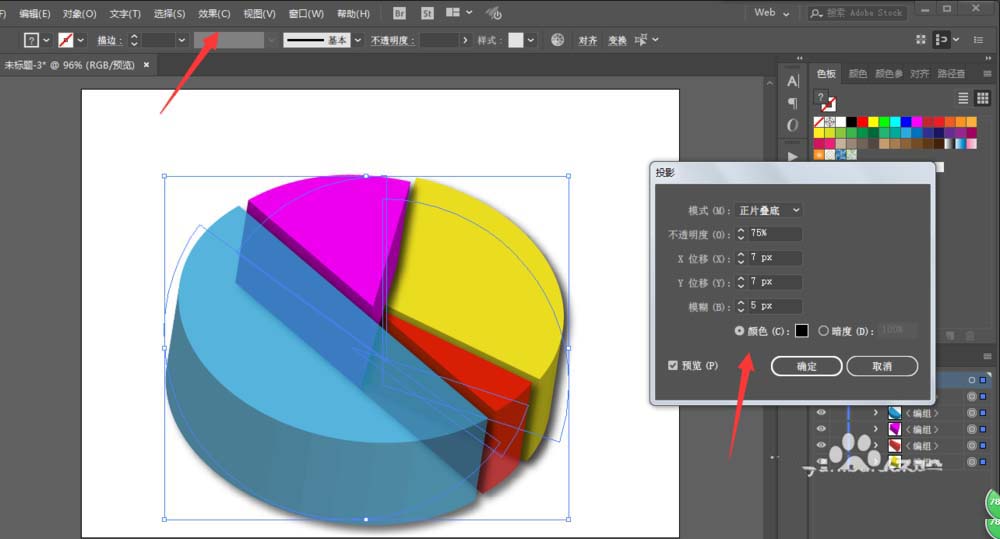Click selection indicator square of magenta group layer
Image resolution: width=1000 pixels, height=539 pixels.
[x=983, y=429]
